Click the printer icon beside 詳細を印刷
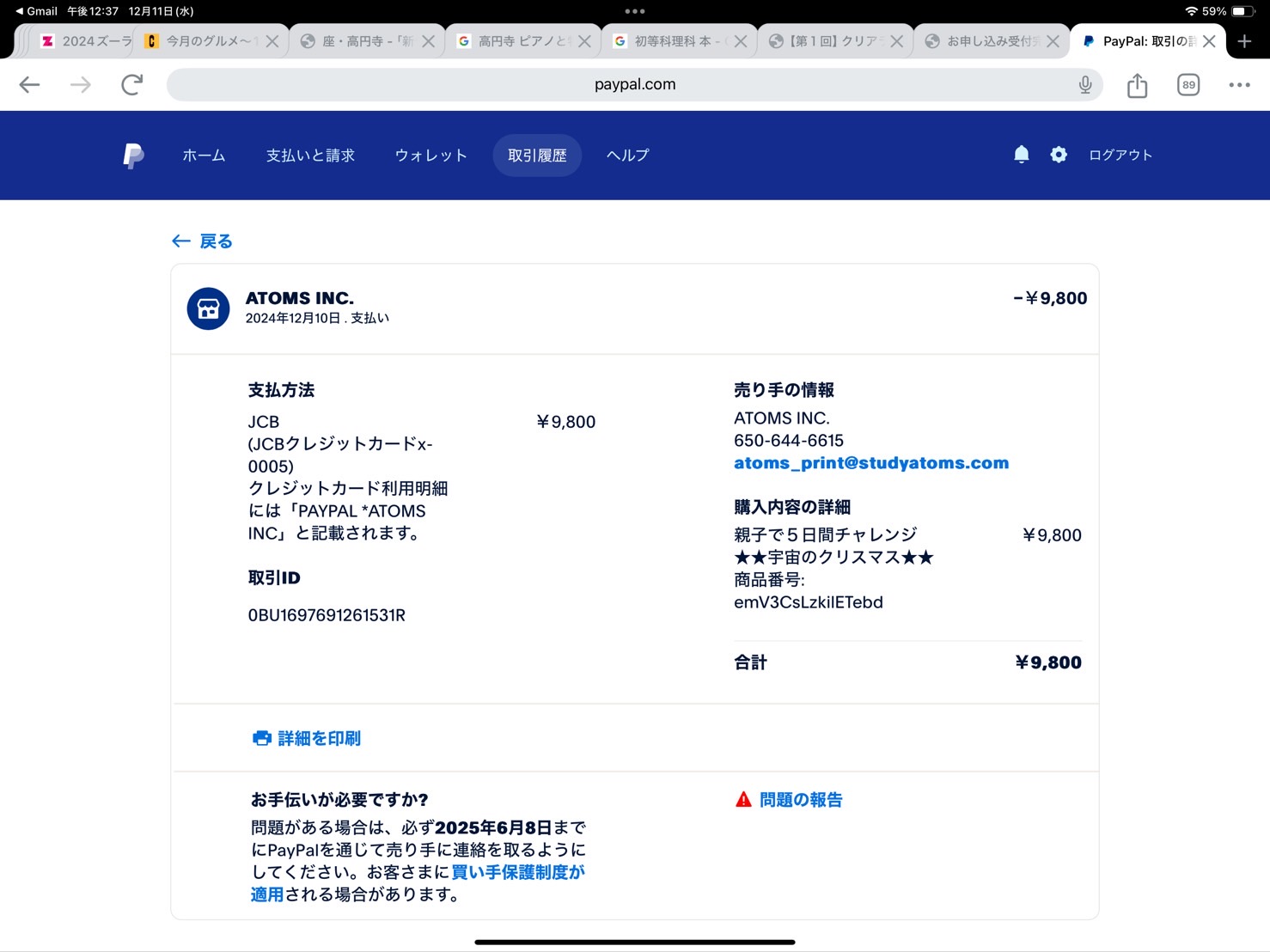Screen dimensions: 1270x952 (262, 738)
